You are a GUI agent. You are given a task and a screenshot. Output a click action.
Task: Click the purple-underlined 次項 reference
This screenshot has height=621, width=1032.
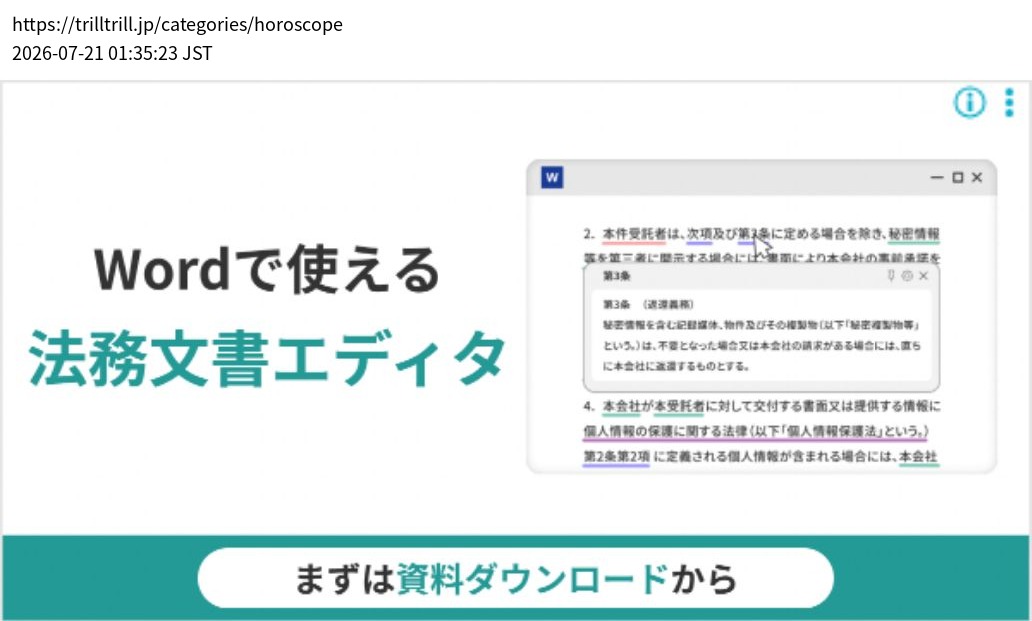(700, 234)
